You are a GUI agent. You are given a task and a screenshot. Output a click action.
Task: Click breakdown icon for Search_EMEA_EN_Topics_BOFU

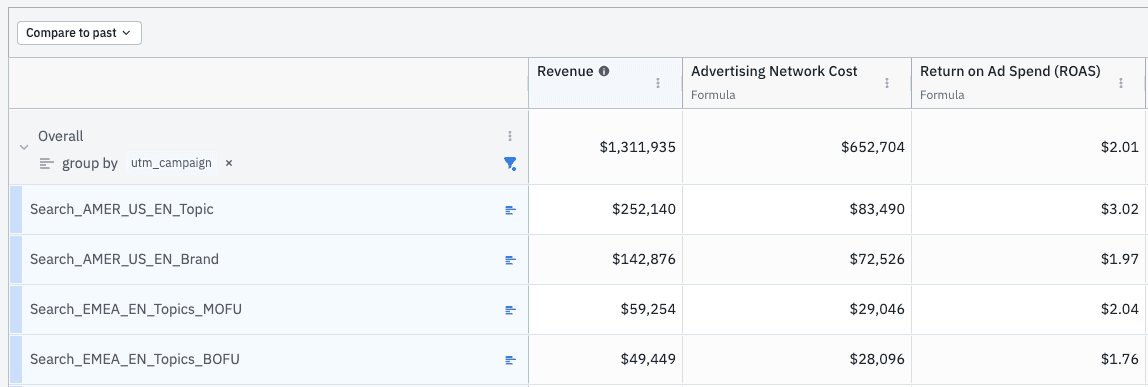[x=510, y=360]
